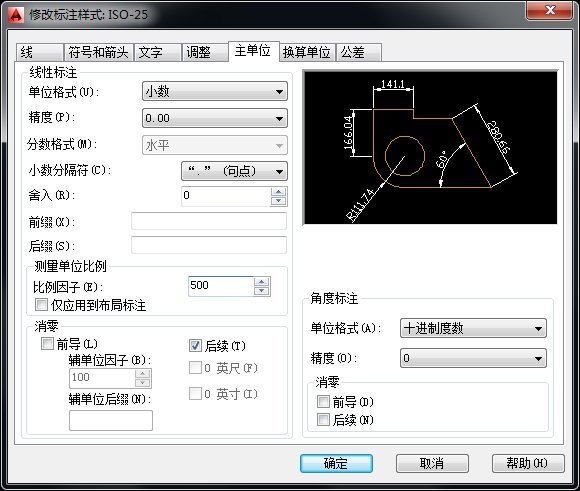Toggle the 0 英尺 checkbox

coord(195,368)
